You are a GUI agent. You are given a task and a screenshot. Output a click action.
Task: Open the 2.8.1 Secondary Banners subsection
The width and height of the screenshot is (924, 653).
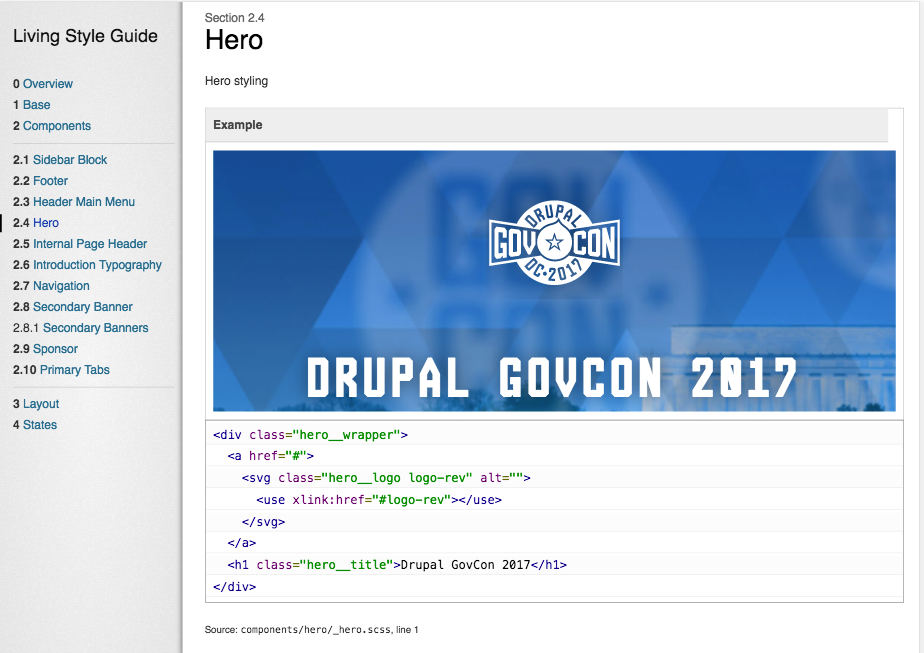(x=81, y=328)
